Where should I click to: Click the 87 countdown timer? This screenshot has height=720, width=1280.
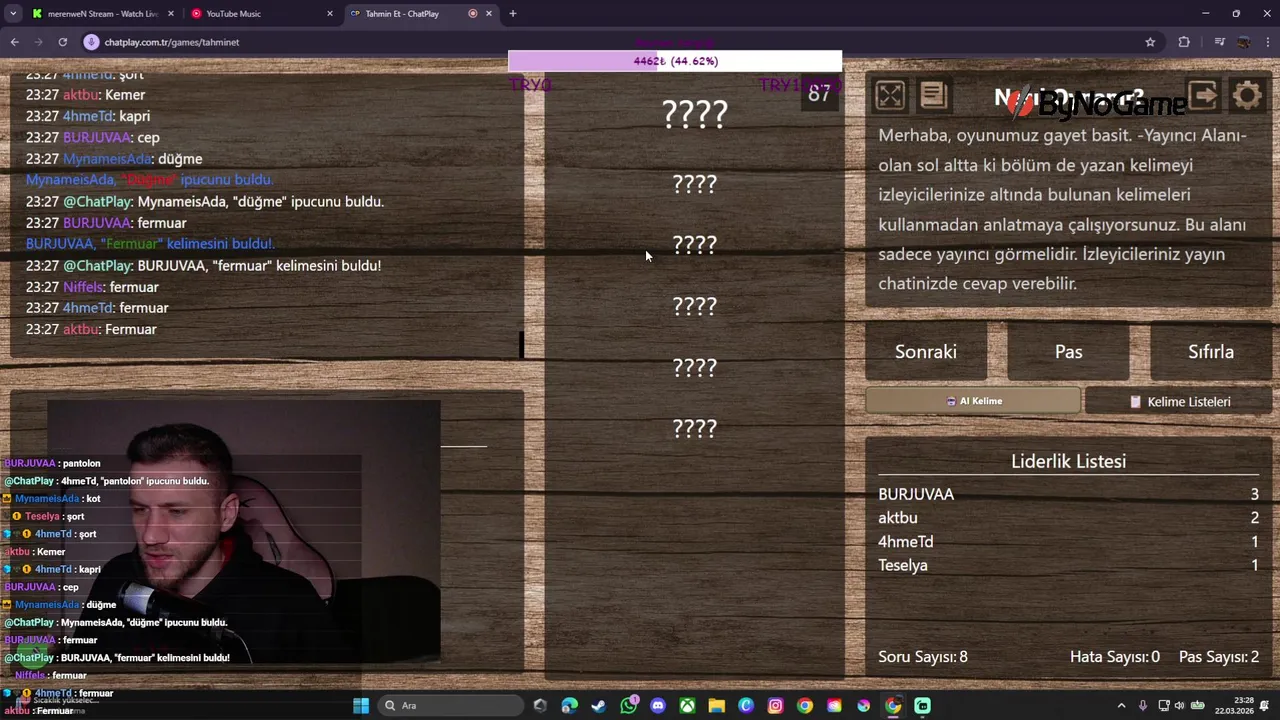click(x=819, y=93)
